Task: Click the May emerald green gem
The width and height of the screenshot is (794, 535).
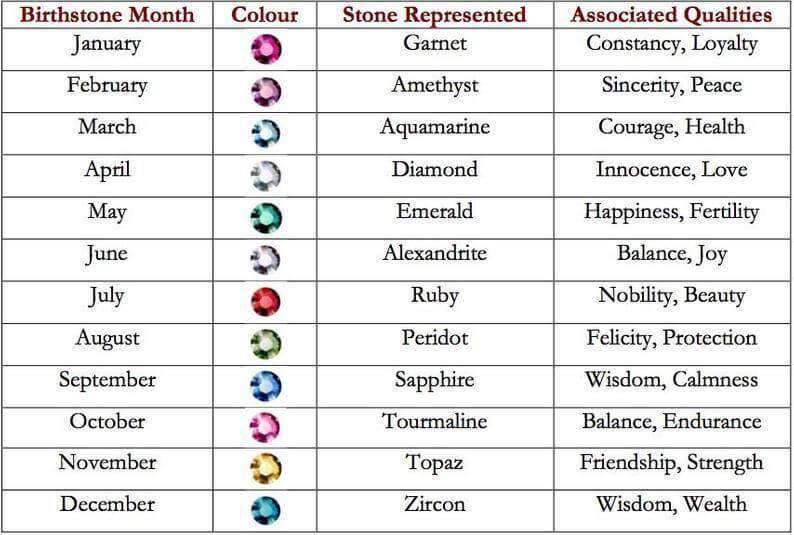Action: pos(266,218)
